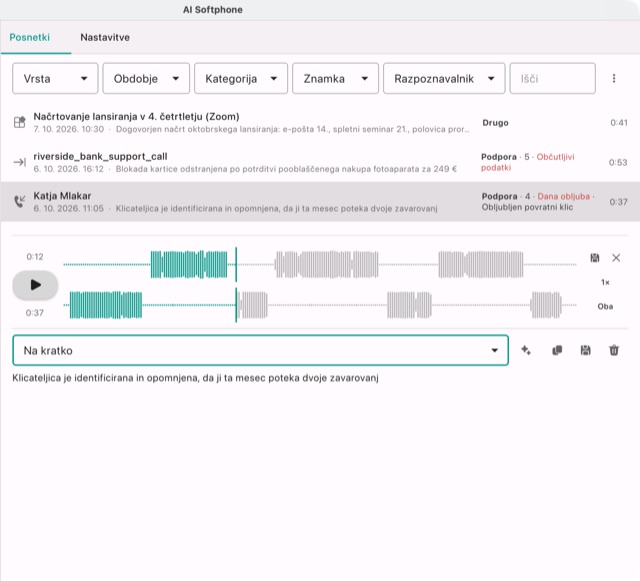Click the lower waveform track
640x581 pixels.
point(320,305)
